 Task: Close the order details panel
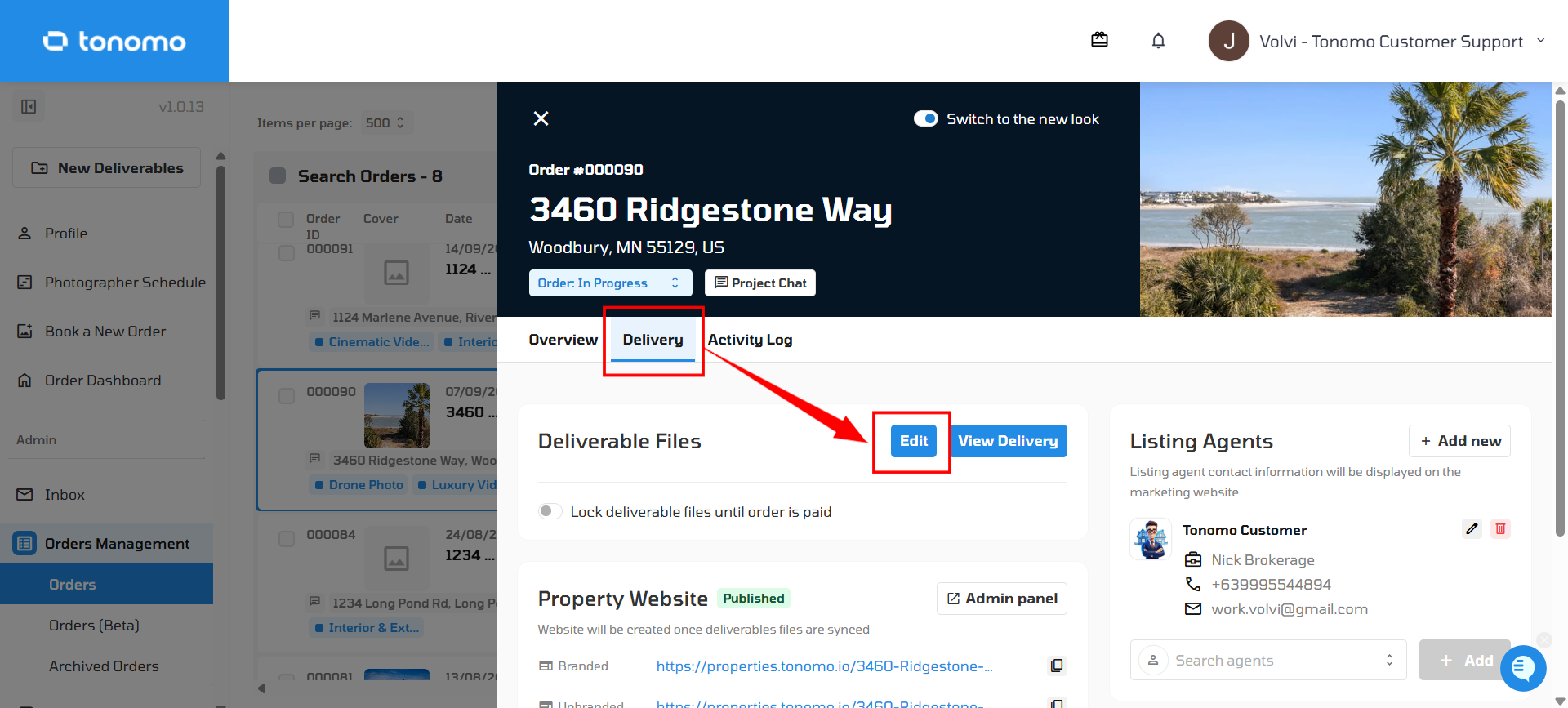541,118
